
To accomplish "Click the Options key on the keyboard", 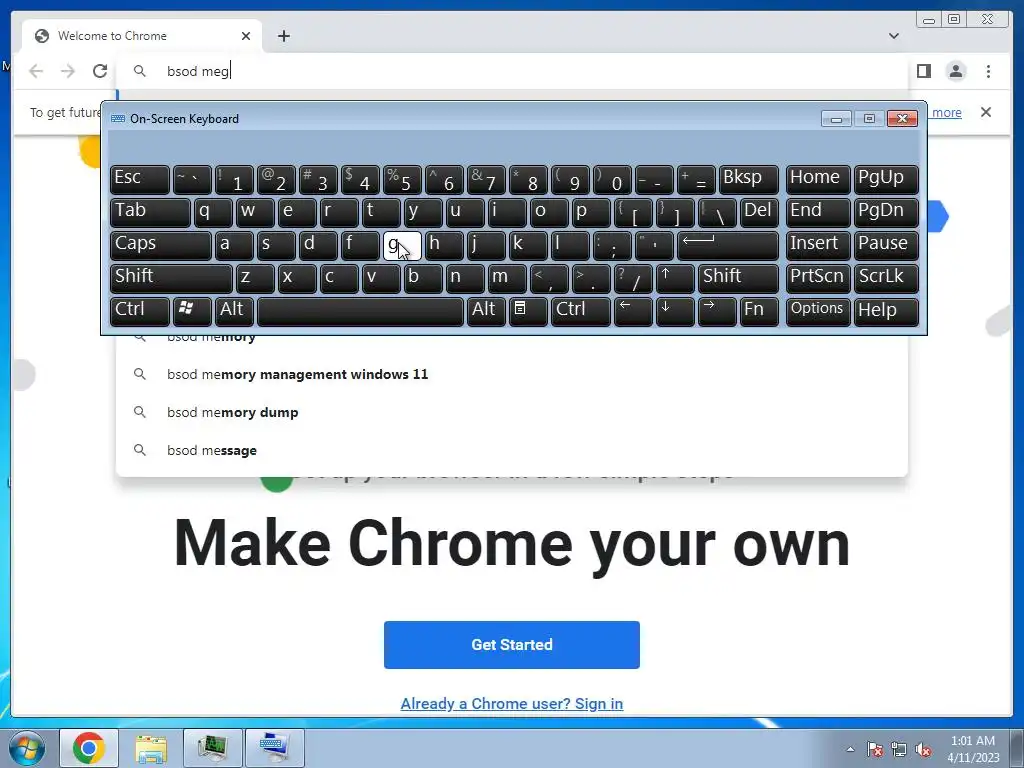I will (818, 311).
